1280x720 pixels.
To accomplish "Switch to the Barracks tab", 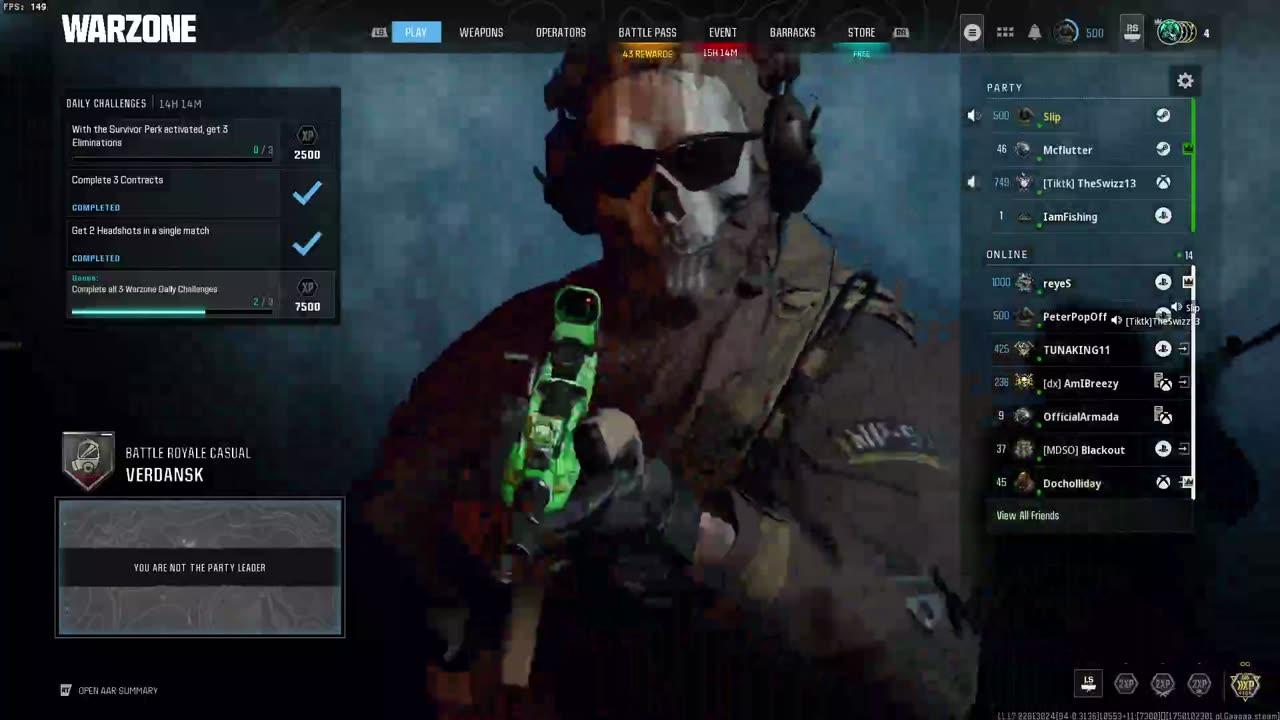I will [792, 32].
